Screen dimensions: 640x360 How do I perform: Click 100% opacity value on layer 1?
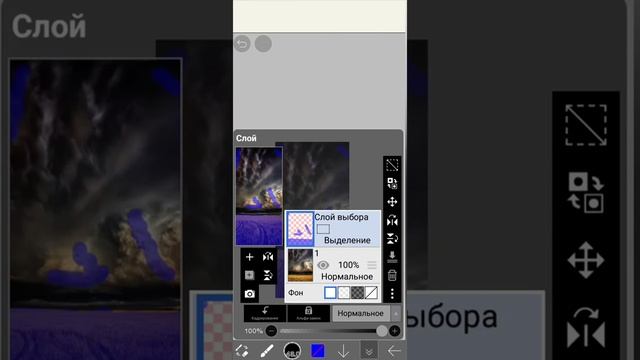[349, 265]
